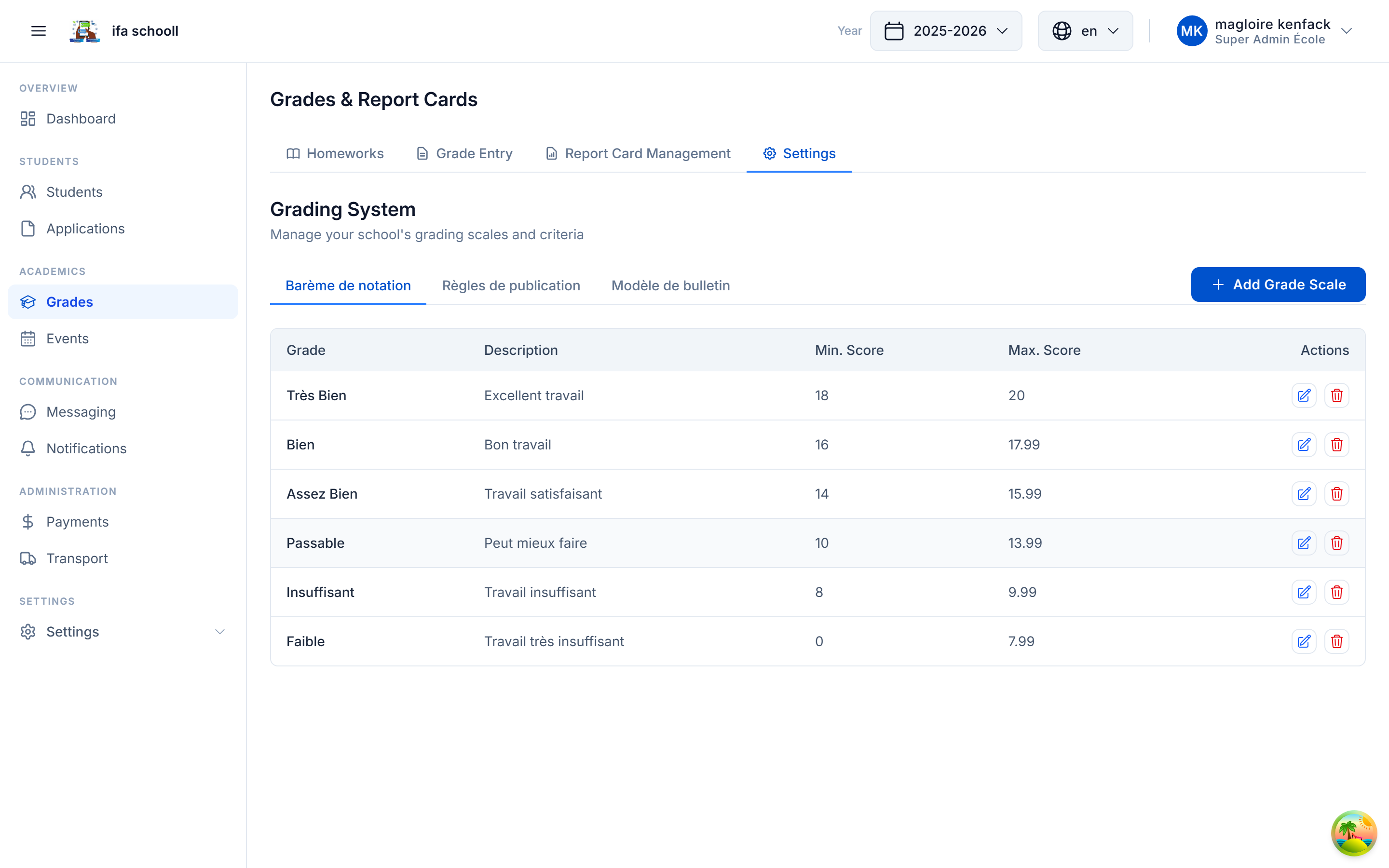The height and width of the screenshot is (868, 1389).
Task: Switch to Report Card Management
Action: click(637, 153)
